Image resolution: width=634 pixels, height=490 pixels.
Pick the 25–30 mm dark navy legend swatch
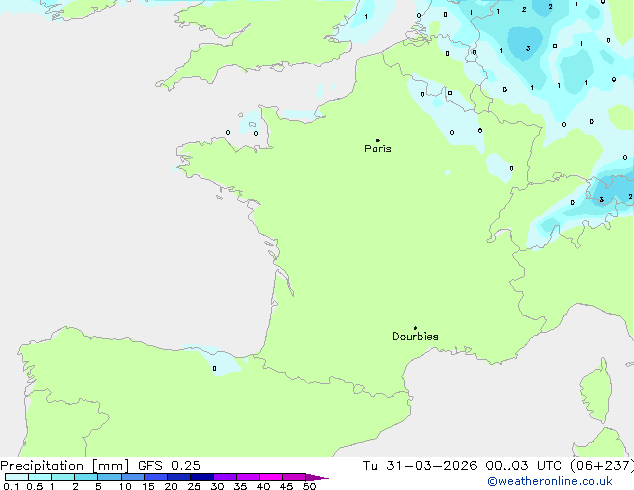[202, 477]
